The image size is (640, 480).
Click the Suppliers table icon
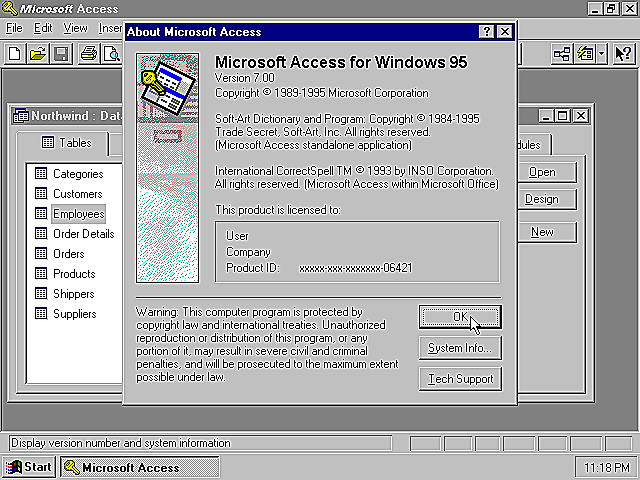tap(41, 313)
